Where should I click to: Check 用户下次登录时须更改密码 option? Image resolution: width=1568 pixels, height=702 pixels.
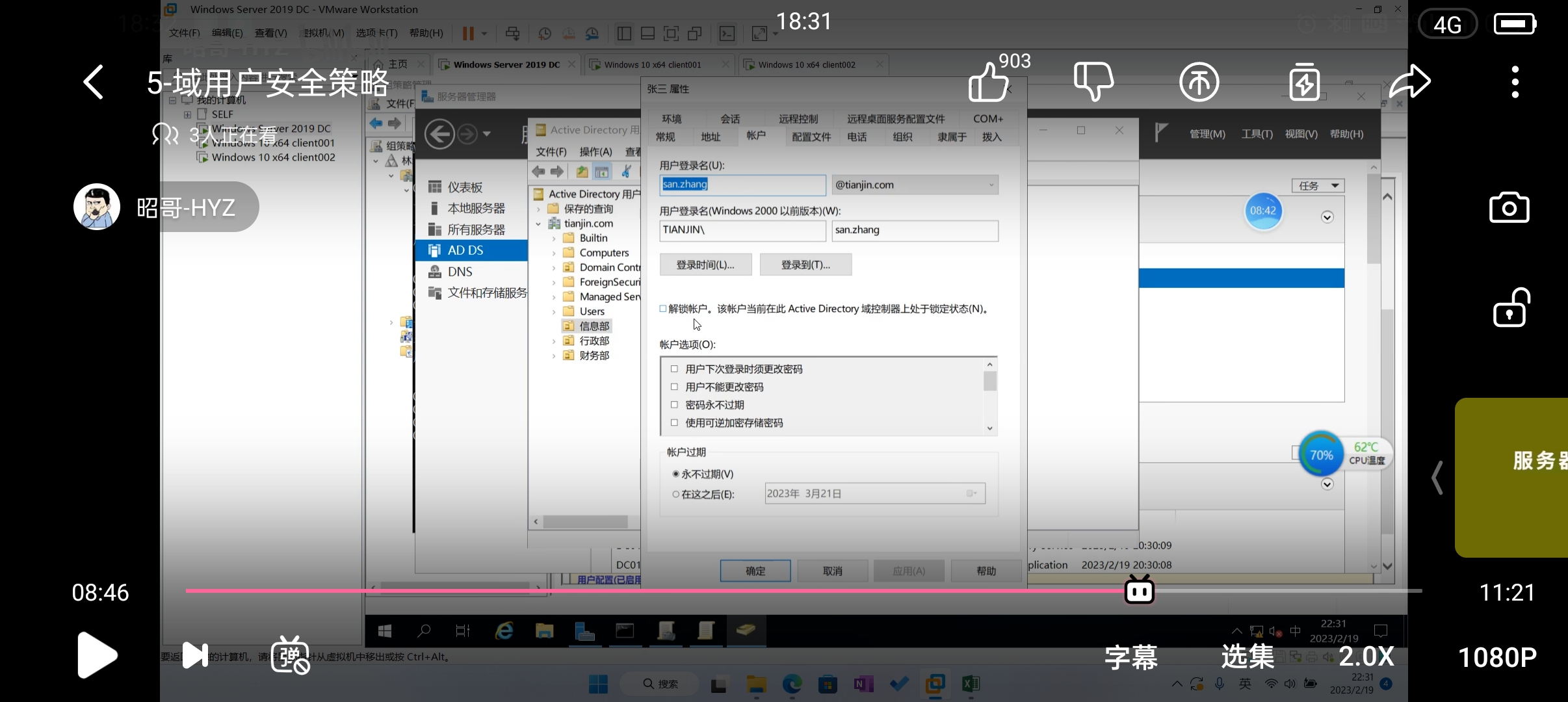[674, 369]
